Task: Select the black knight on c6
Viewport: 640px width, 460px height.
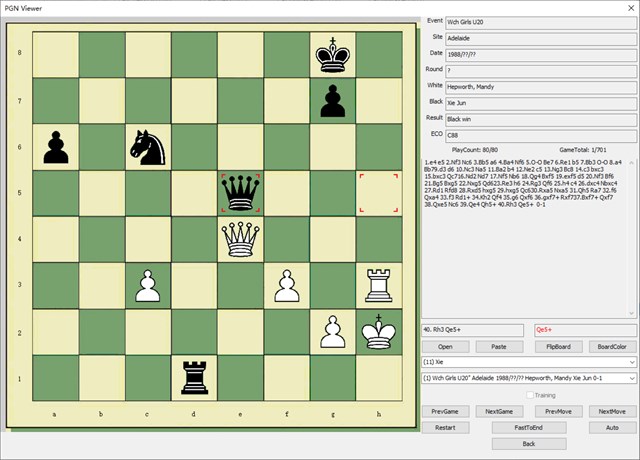Action: [148, 147]
